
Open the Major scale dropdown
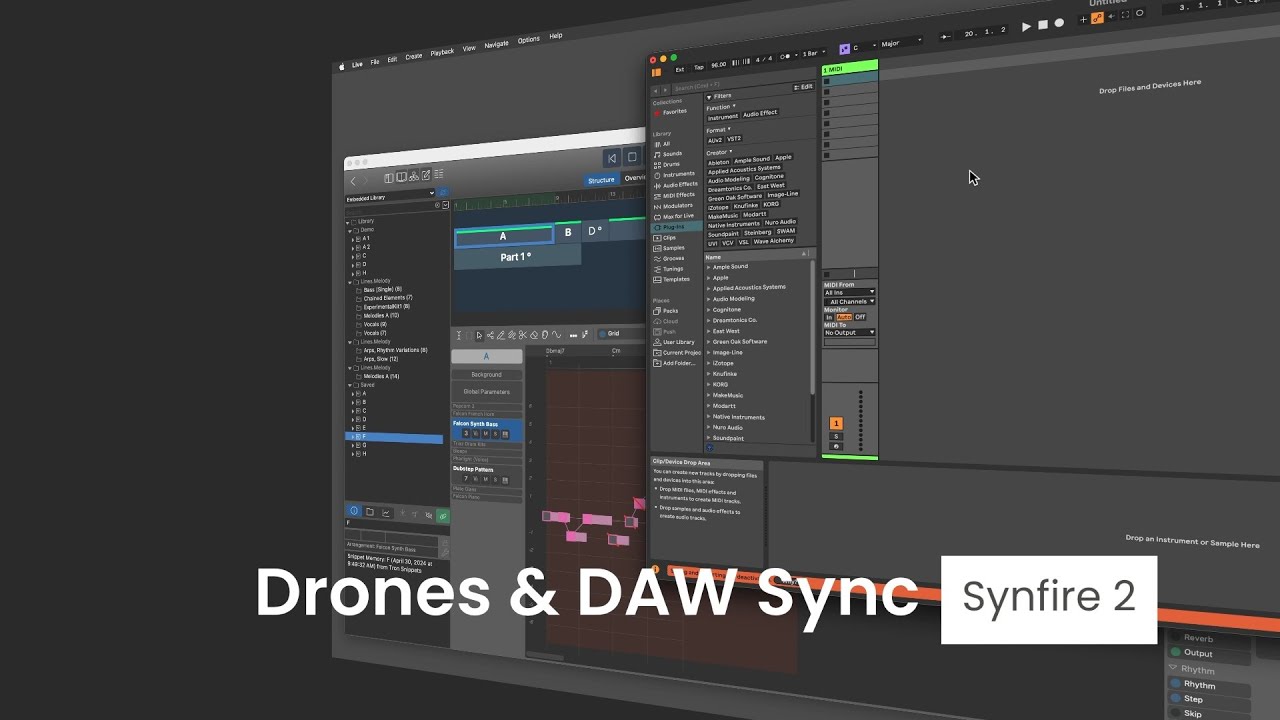[901, 44]
